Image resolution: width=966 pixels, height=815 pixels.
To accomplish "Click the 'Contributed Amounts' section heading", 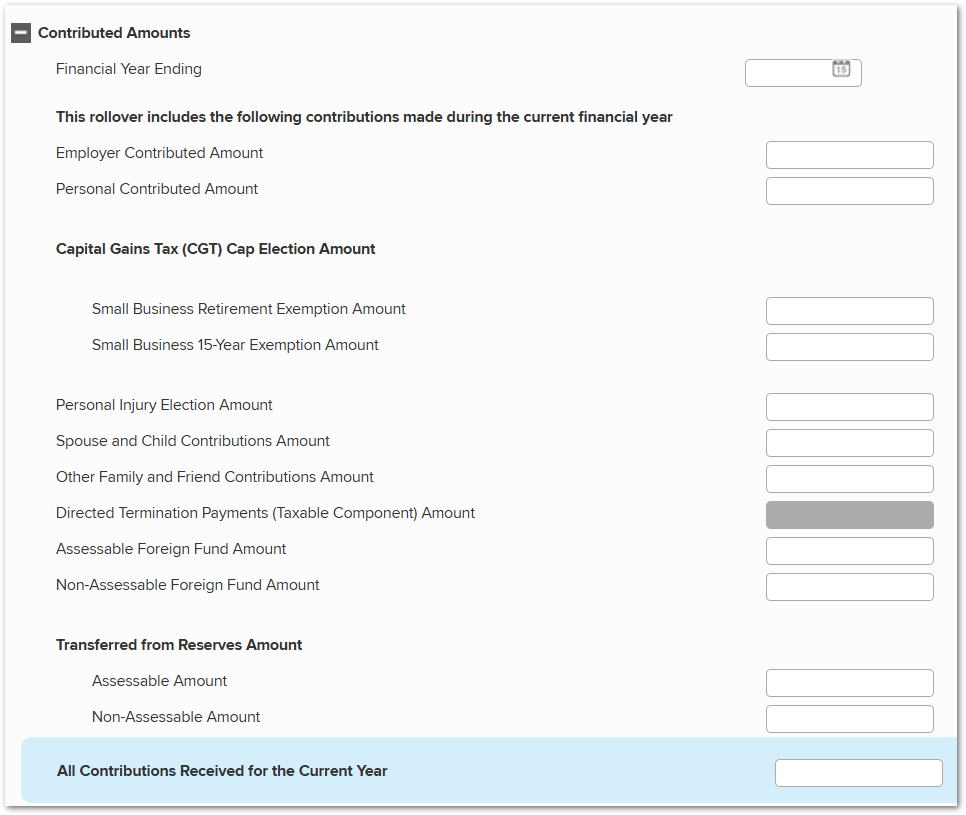I will (114, 33).
